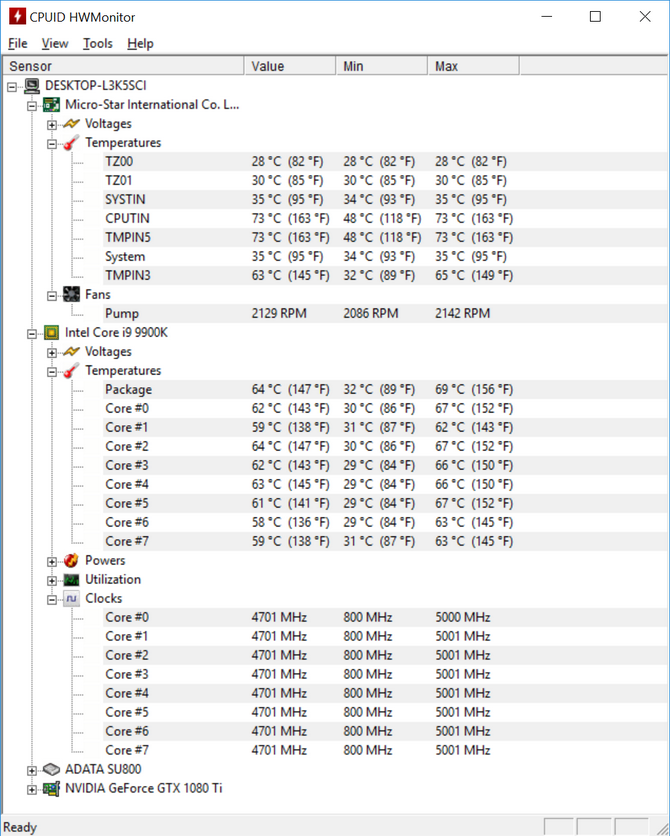The image size is (670, 836).
Task: Click the Intel Core i9 CPU icon
Action: [x=52, y=333]
